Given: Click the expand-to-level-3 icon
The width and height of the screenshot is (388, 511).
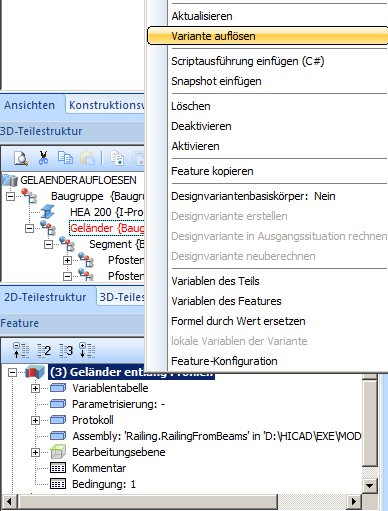Looking at the screenshot, I should click(x=66, y=351).
